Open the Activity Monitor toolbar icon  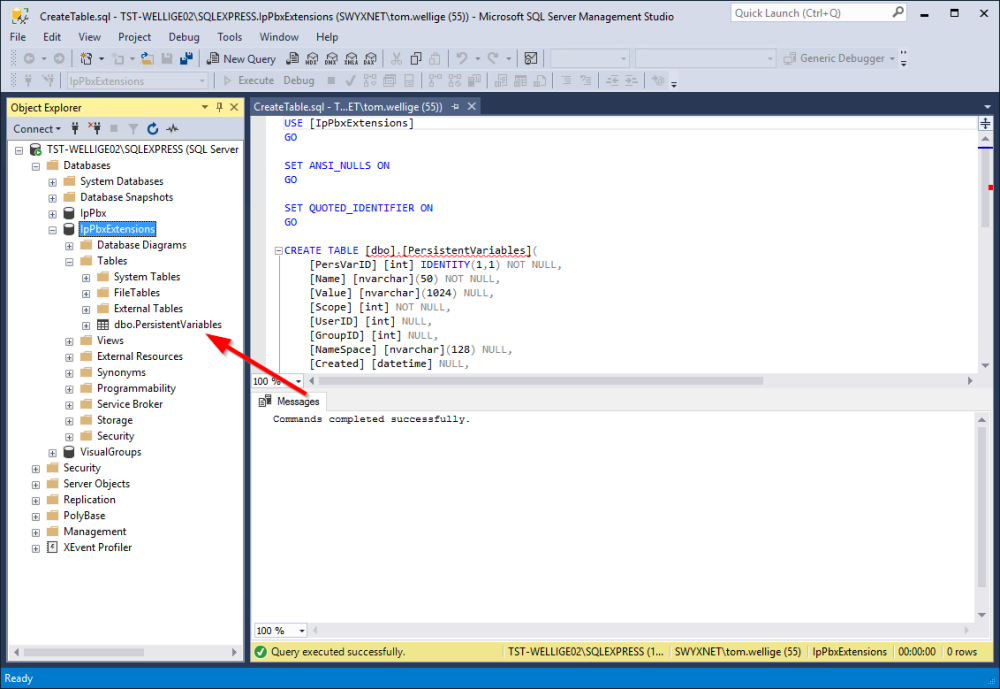point(531,59)
